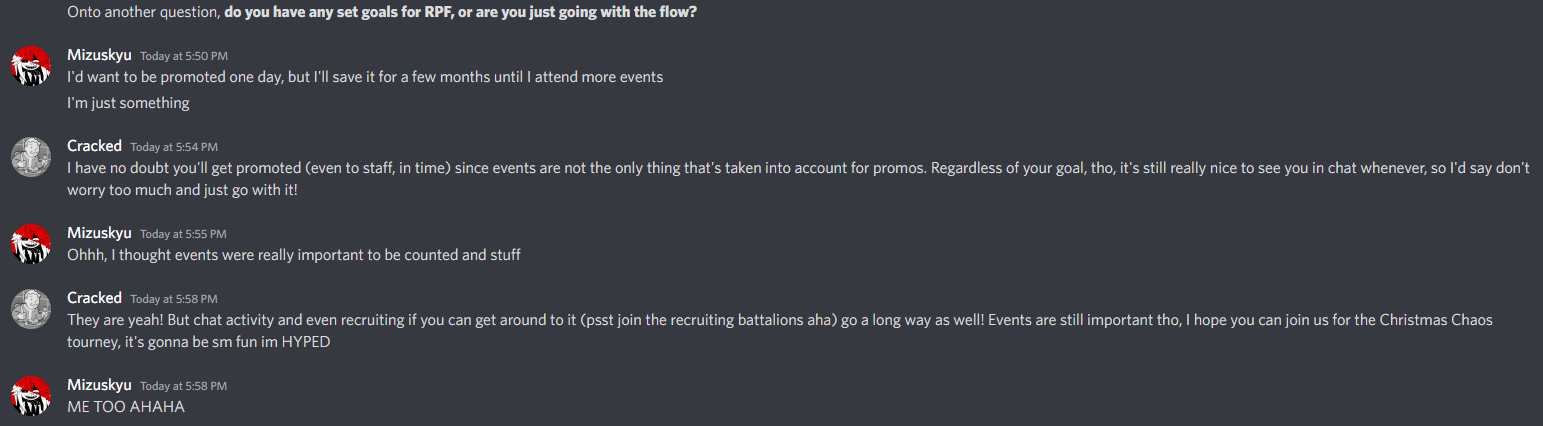Click the 'Today at 5:54 PM' timestamp
The image size is (1543, 426).
tap(173, 147)
